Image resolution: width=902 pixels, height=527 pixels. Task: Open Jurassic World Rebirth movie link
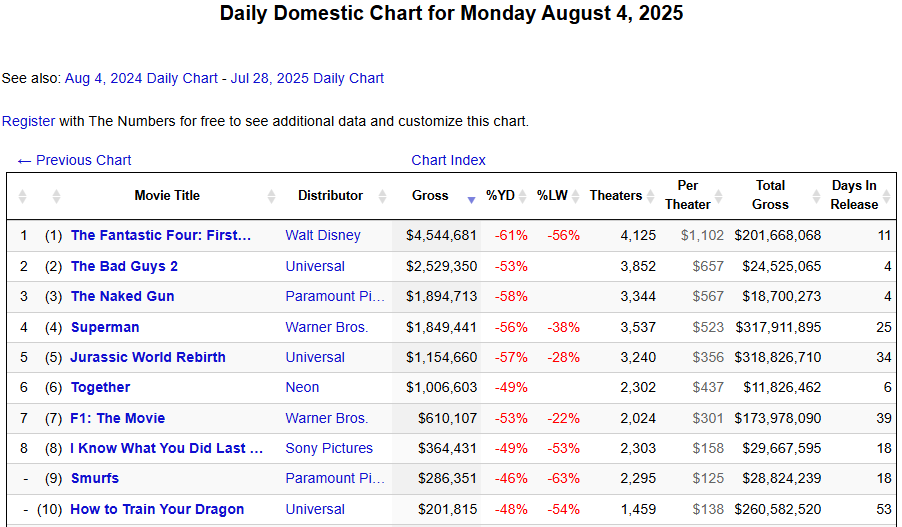coord(148,357)
